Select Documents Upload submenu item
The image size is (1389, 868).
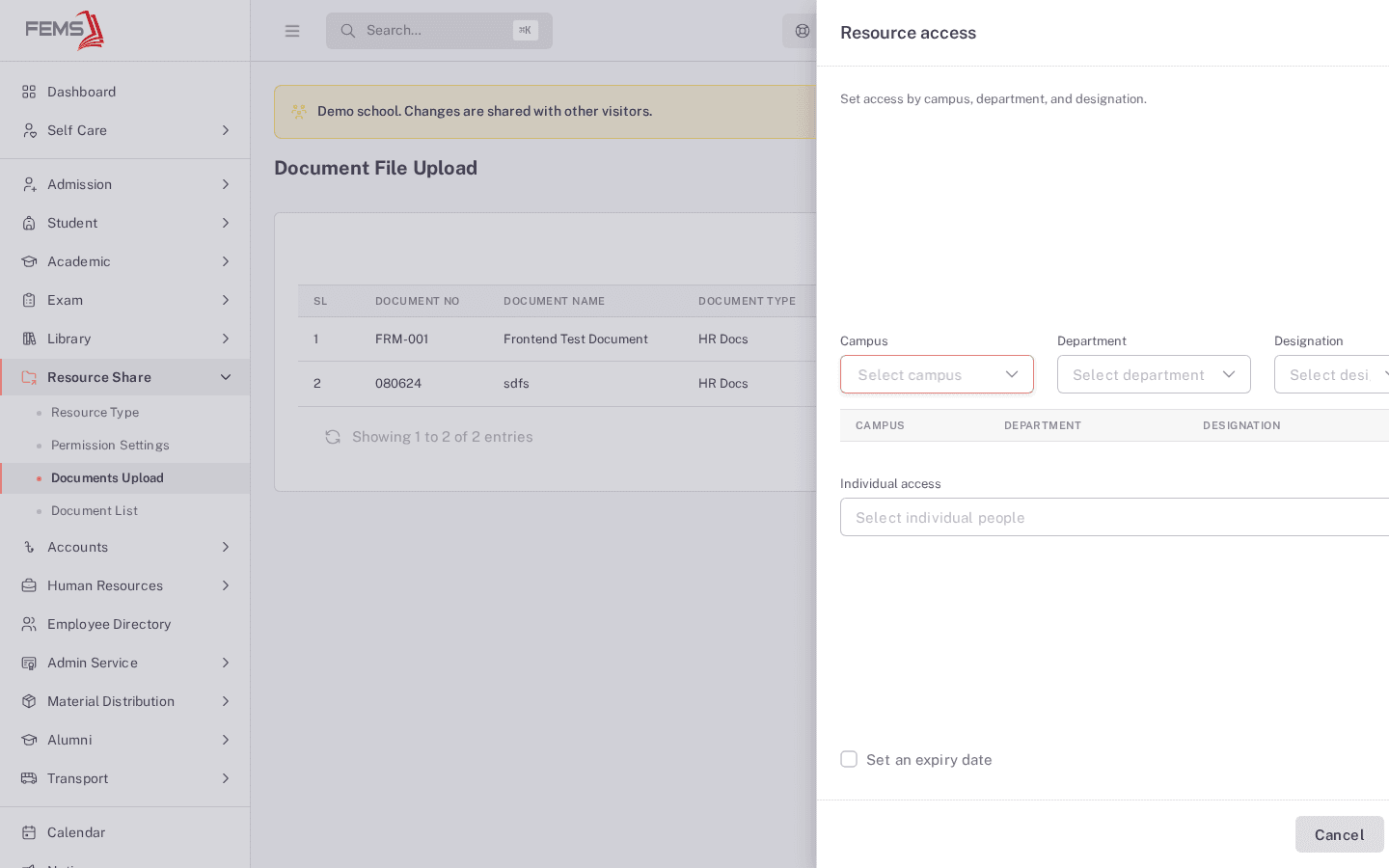pyautogui.click(x=124, y=478)
